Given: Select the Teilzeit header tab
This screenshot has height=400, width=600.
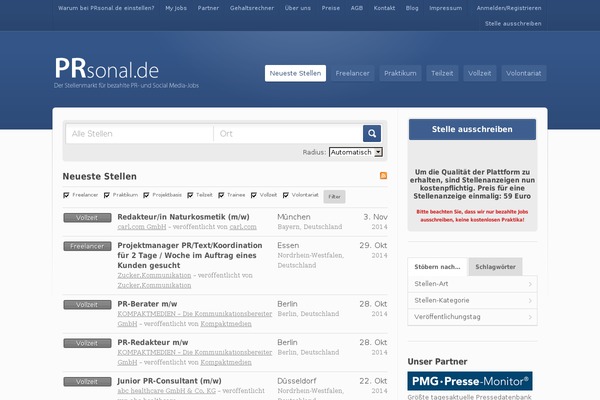Looking at the screenshot, I should coord(442,73).
